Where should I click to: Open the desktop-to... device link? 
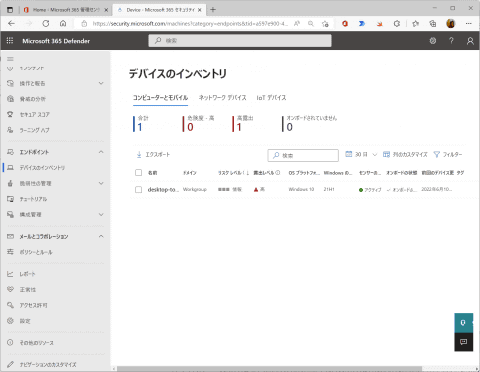tap(163, 189)
